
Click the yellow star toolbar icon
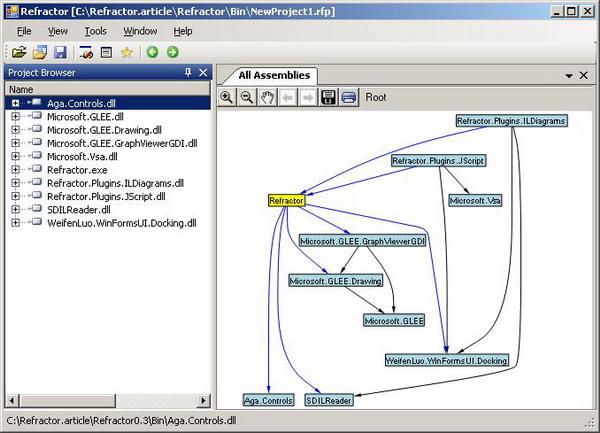coord(127,52)
